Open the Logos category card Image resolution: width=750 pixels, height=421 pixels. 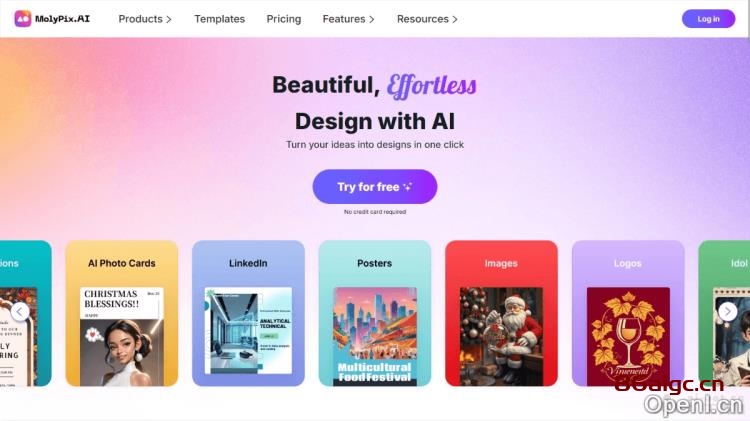point(628,313)
